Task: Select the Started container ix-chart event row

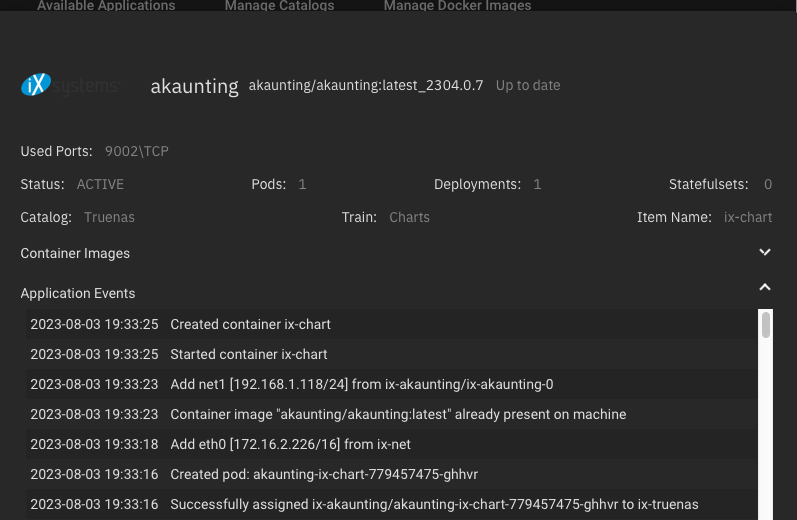Action: coord(249,354)
